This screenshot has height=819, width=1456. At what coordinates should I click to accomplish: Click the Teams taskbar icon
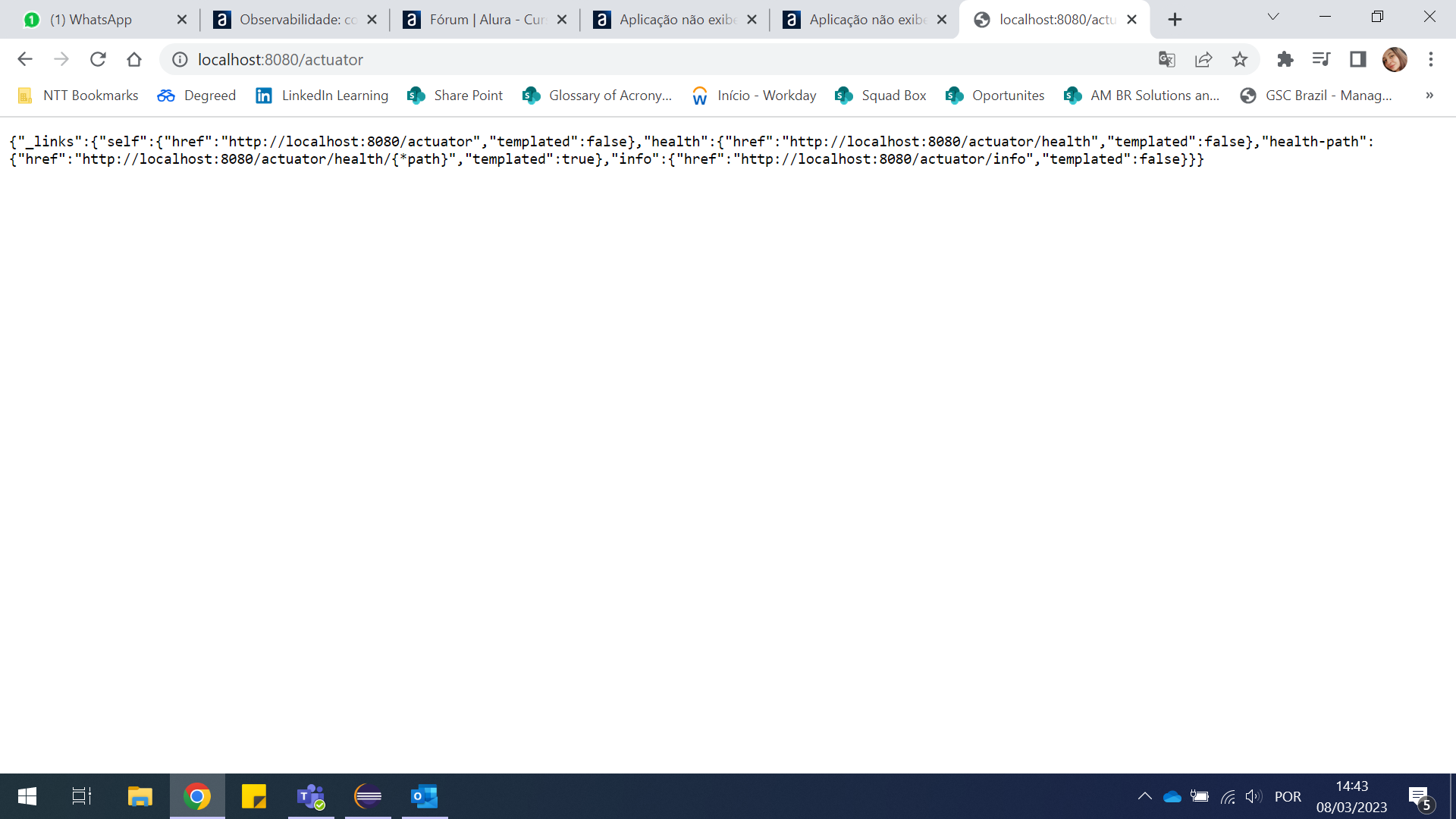[310, 796]
